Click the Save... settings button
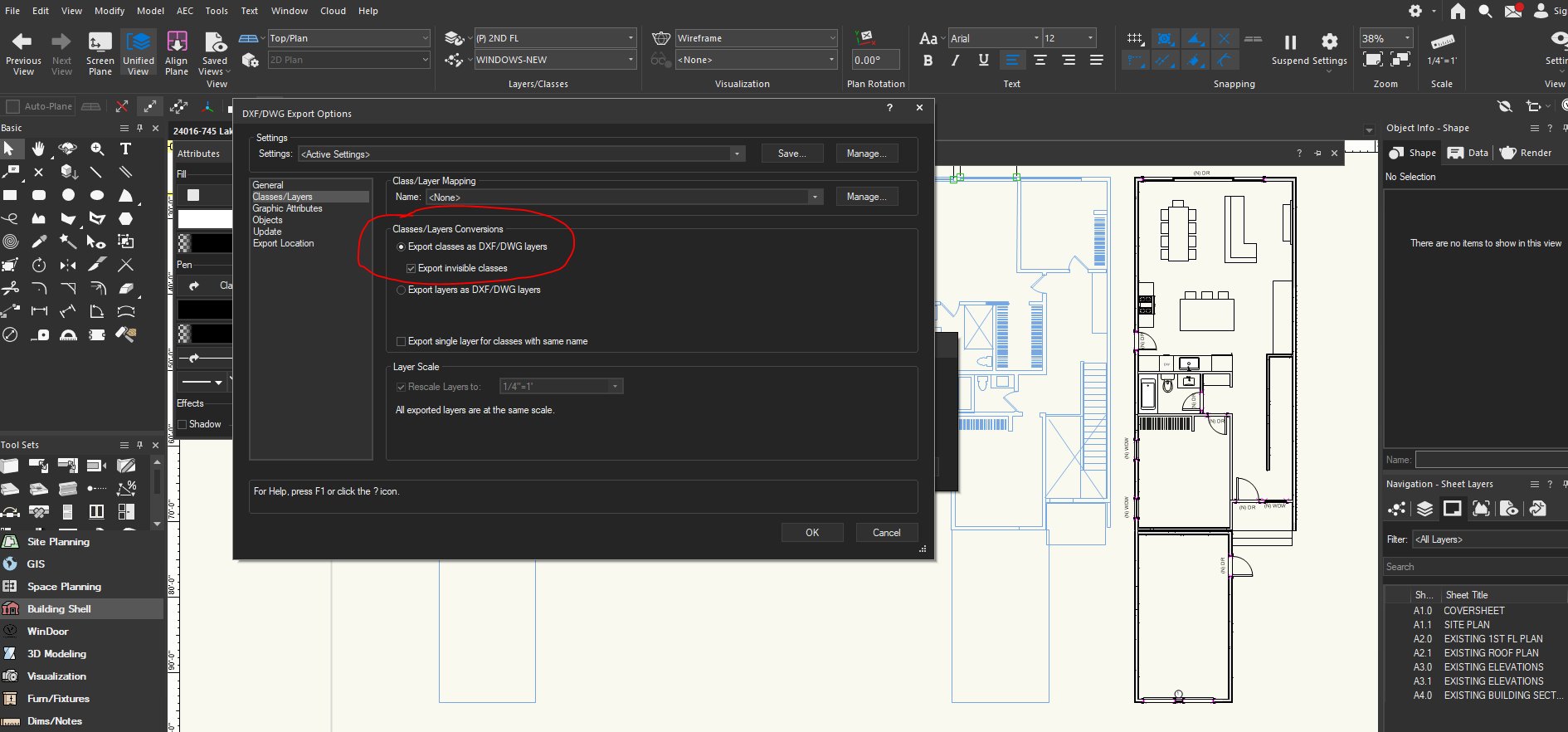 point(791,154)
